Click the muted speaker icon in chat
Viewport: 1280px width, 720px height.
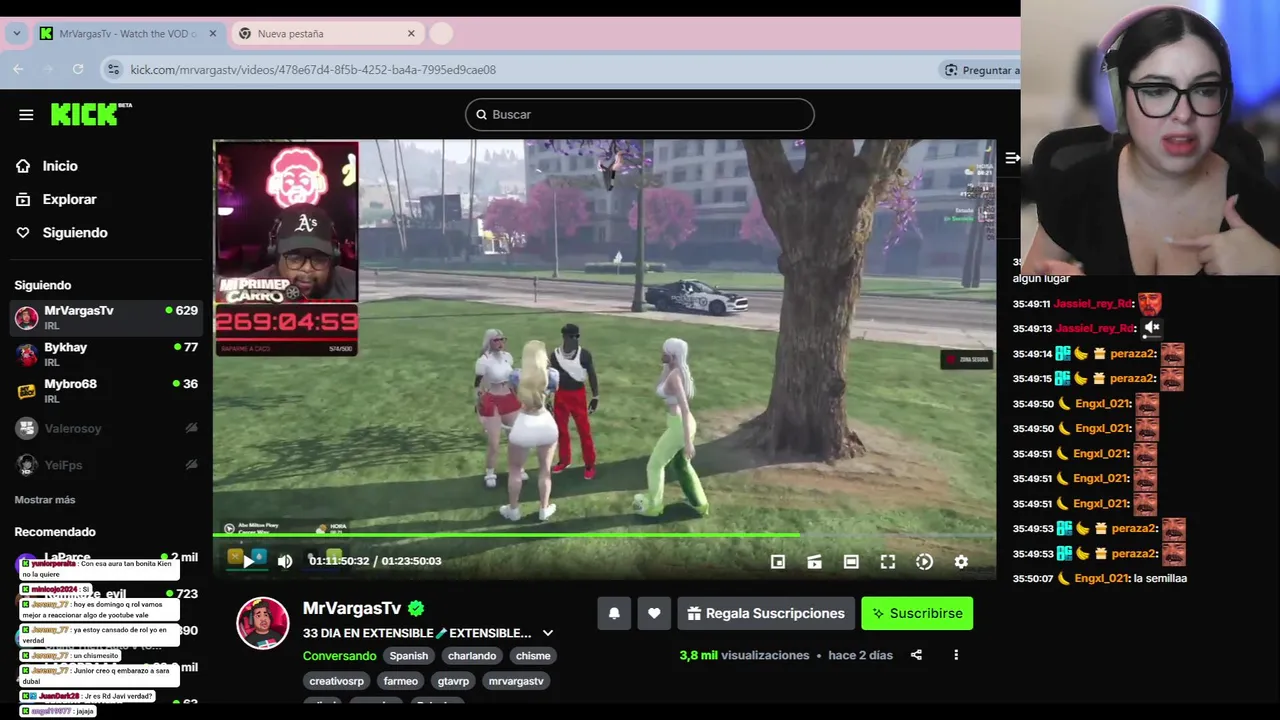point(1152,327)
